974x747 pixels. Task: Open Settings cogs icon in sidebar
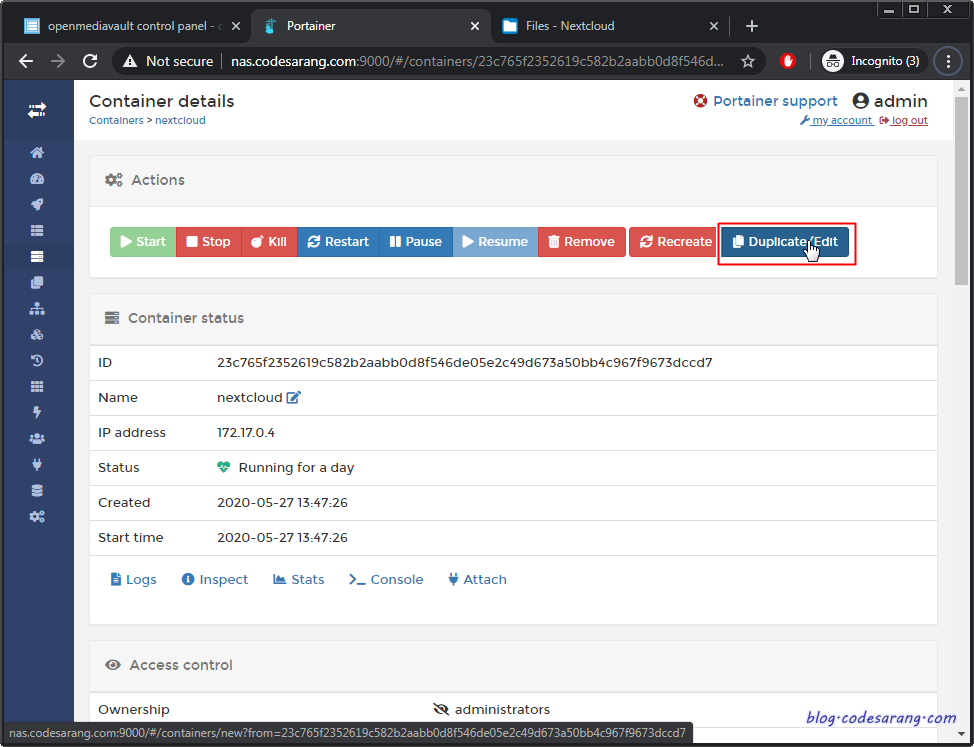(37, 517)
